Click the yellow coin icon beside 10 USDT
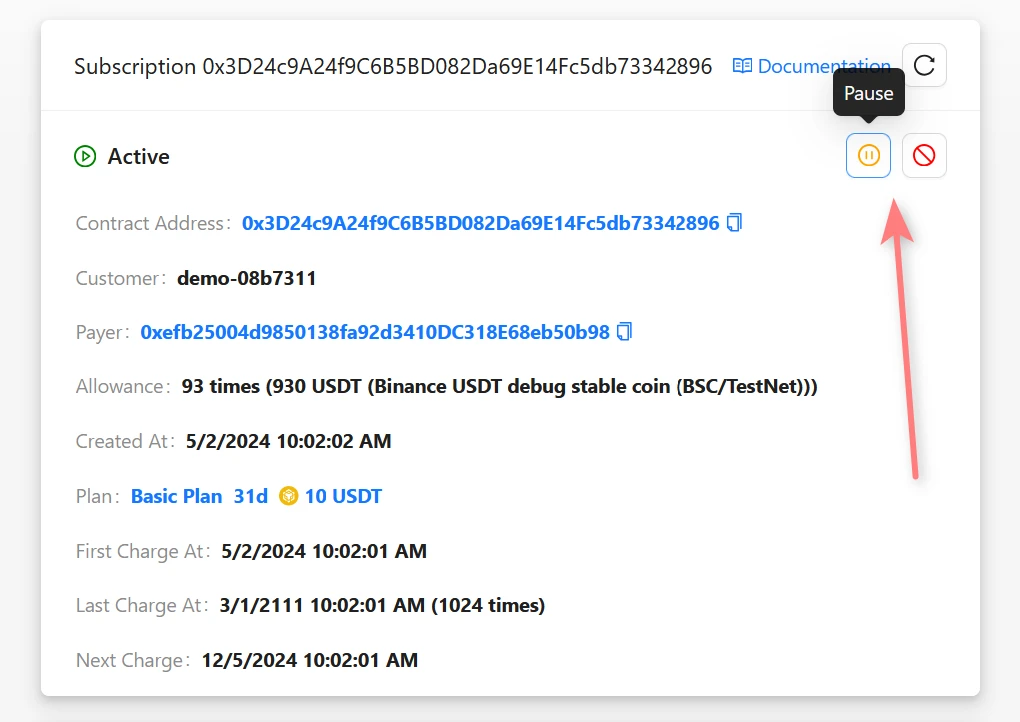Screen dimensions: 1020x722 click(x=289, y=496)
